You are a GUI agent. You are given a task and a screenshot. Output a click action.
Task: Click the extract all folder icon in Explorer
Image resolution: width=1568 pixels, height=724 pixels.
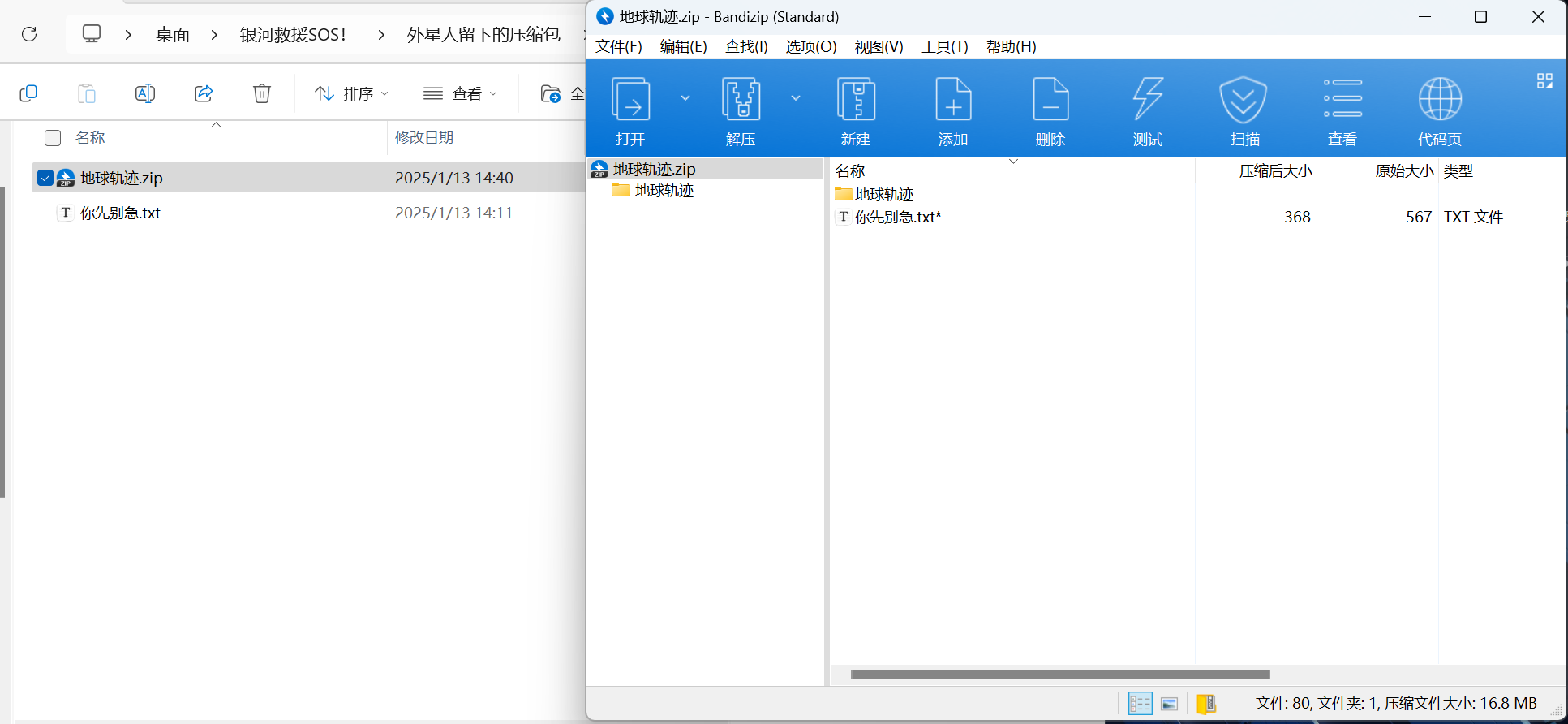click(551, 94)
